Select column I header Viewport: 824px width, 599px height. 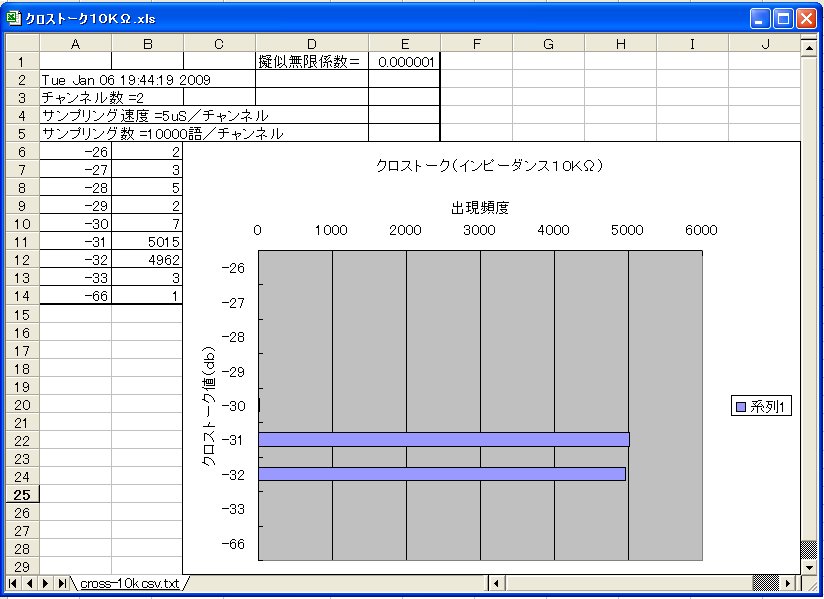693,44
